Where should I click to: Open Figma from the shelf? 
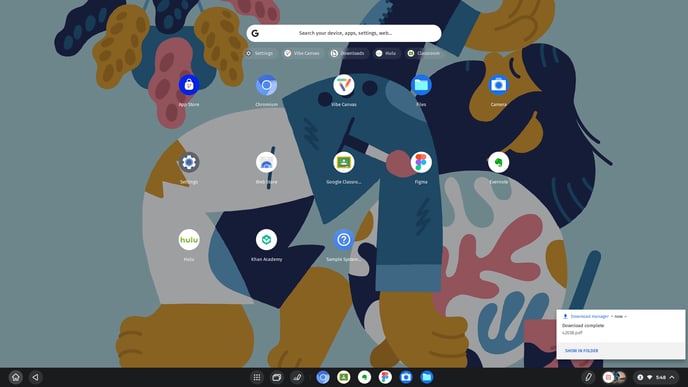coord(385,377)
